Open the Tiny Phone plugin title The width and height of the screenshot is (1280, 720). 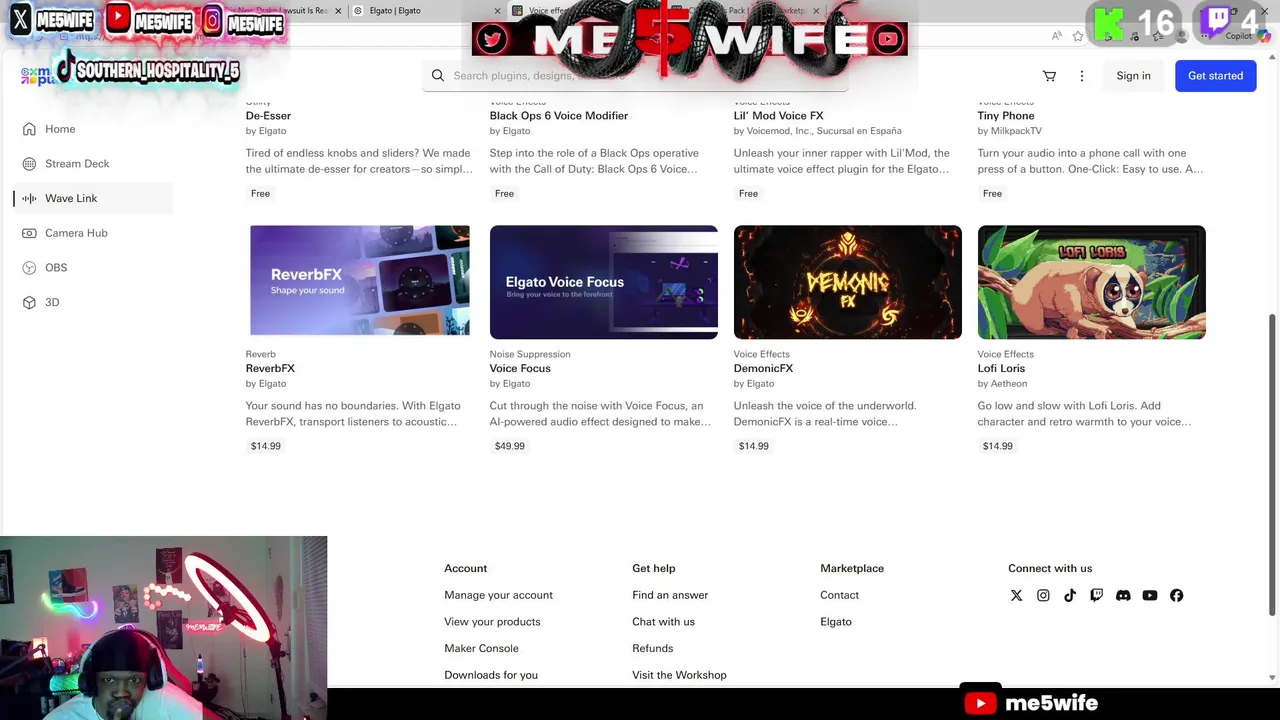(x=1005, y=116)
